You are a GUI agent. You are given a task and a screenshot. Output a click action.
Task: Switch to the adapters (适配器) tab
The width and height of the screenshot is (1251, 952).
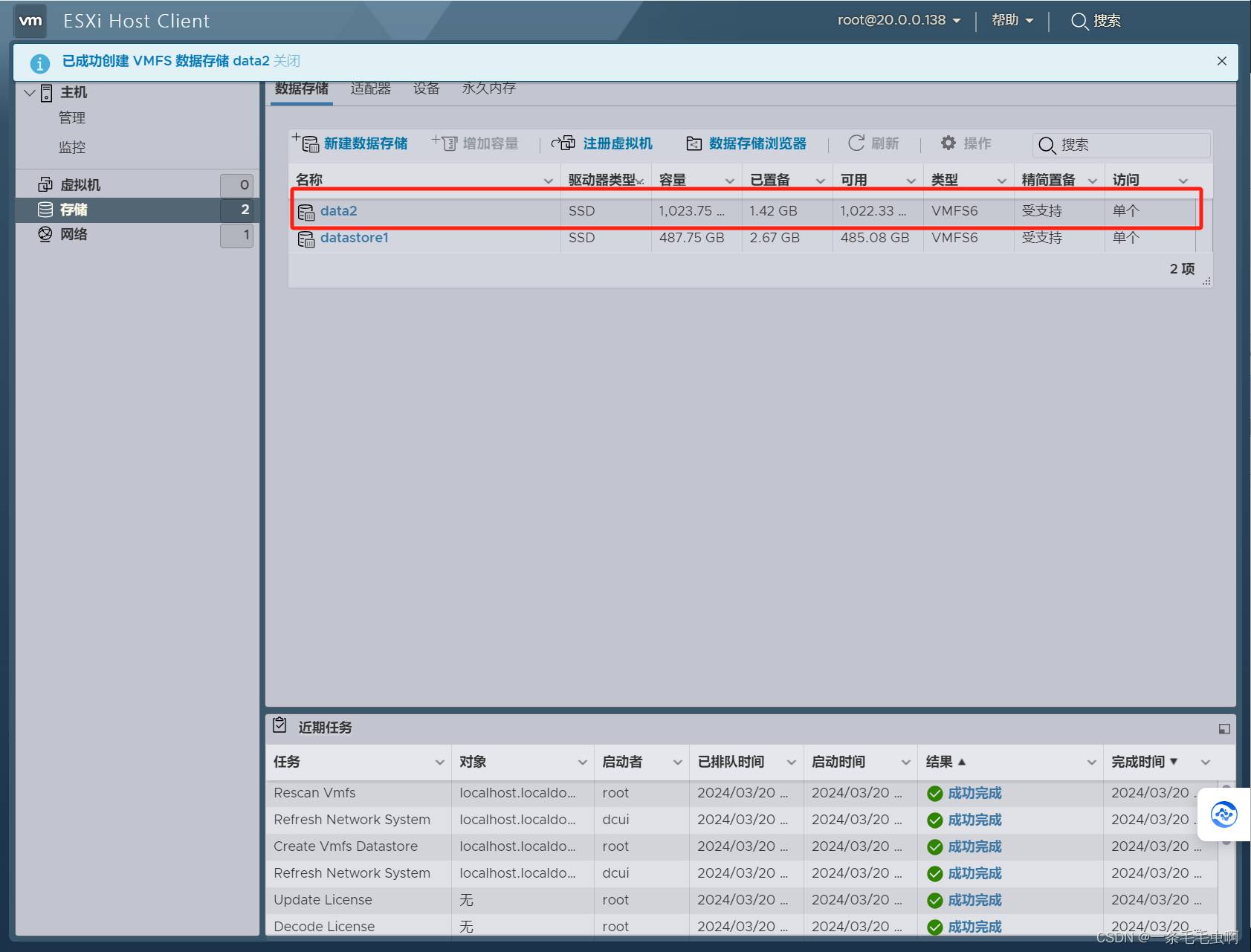(x=370, y=88)
